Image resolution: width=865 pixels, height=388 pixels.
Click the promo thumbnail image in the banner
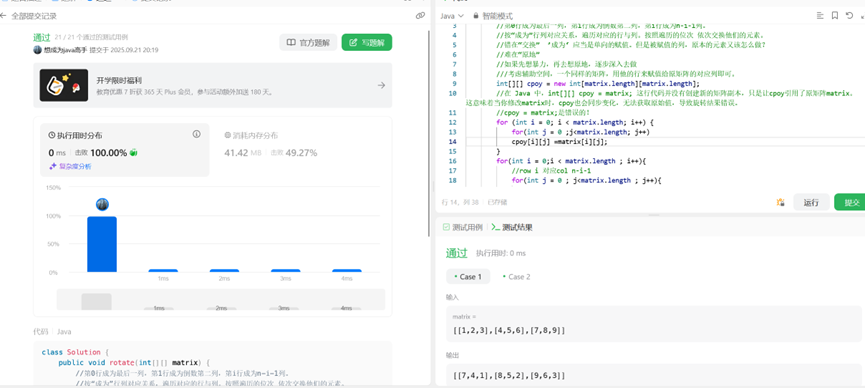(64, 85)
